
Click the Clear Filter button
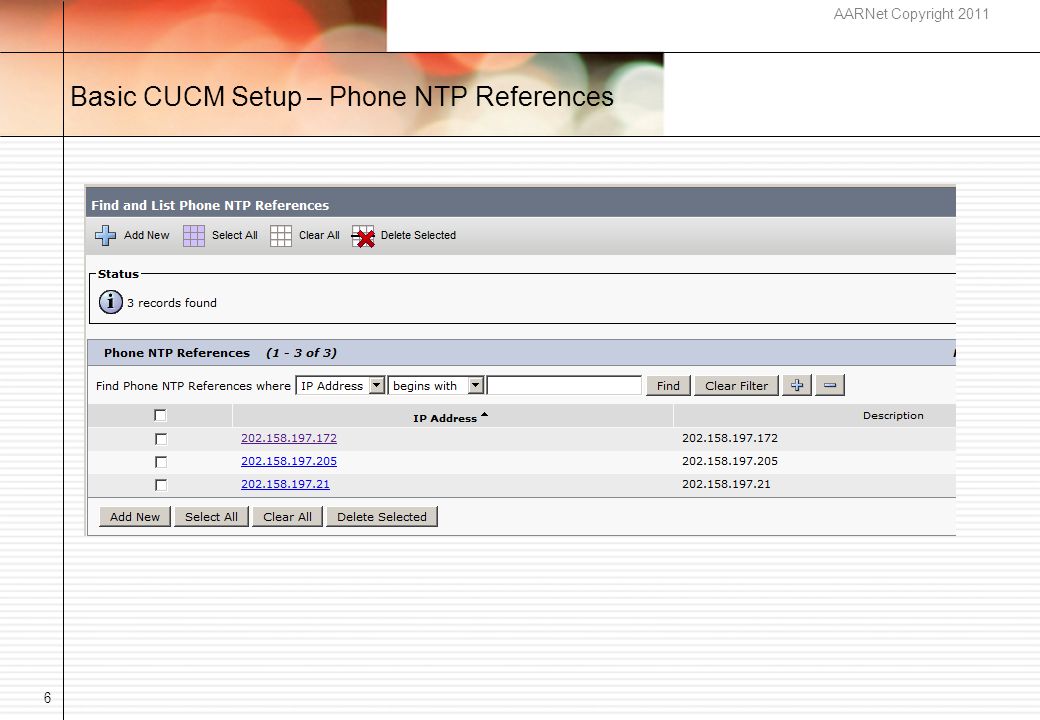click(736, 386)
